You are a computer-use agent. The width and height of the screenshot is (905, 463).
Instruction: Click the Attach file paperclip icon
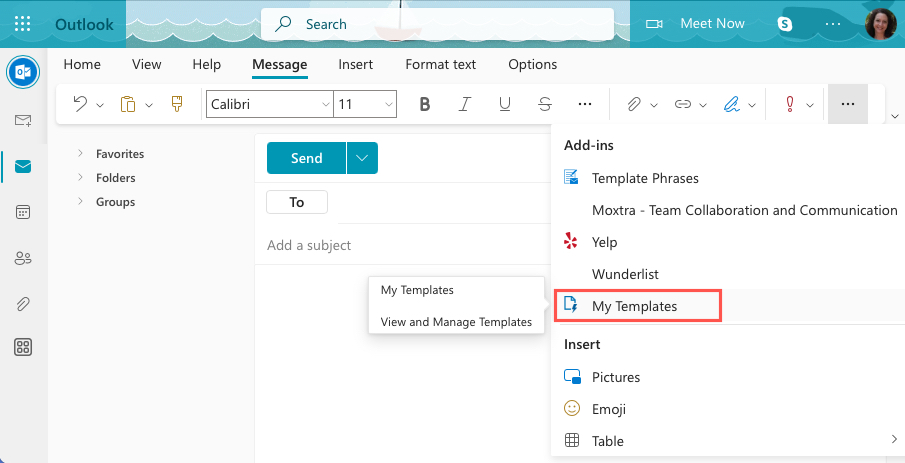click(x=634, y=104)
